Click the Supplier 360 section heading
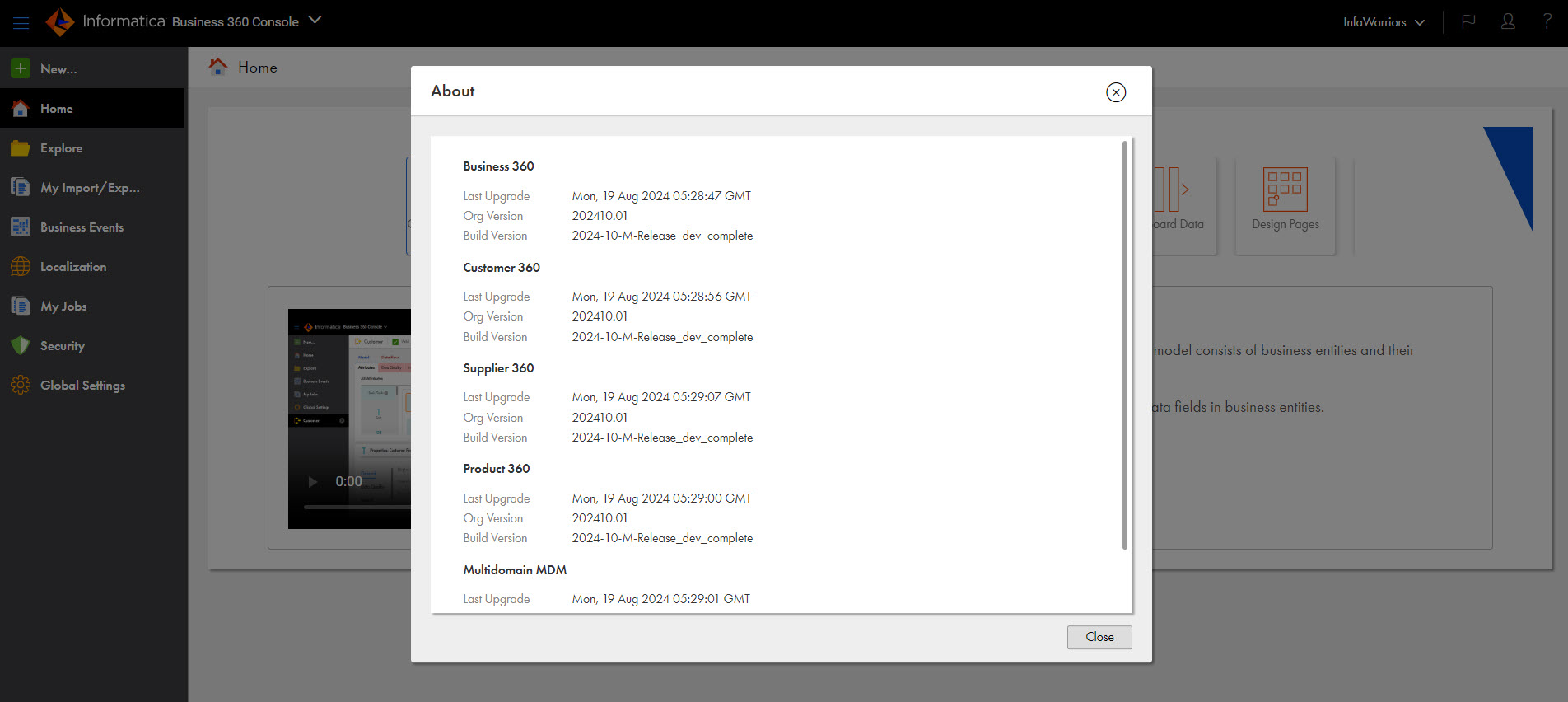Screen dimensions: 1568x702 [x=498, y=368]
